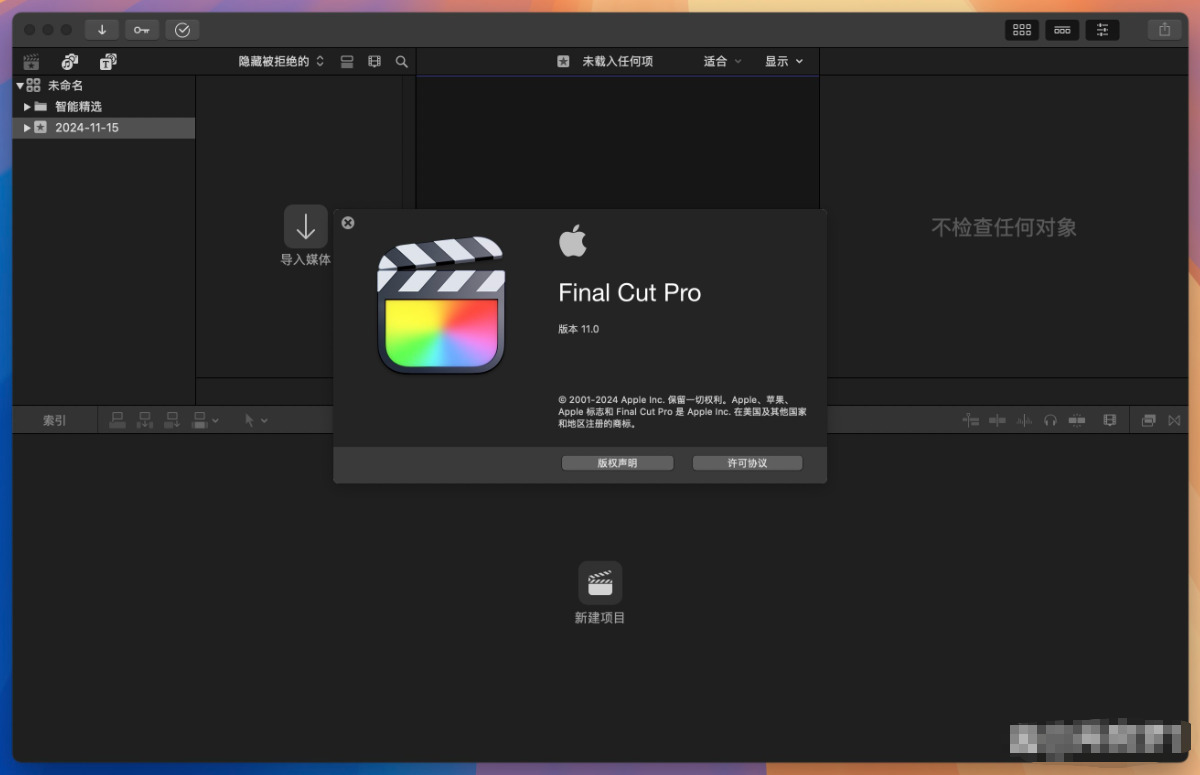Select the 未命名 library row
Screen dimensions: 1200x775
pyautogui.click(x=103, y=86)
